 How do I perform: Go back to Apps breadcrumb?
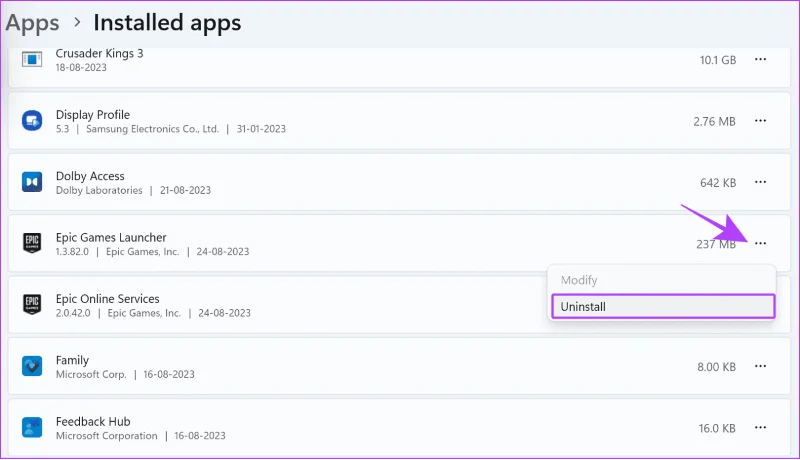(x=33, y=23)
